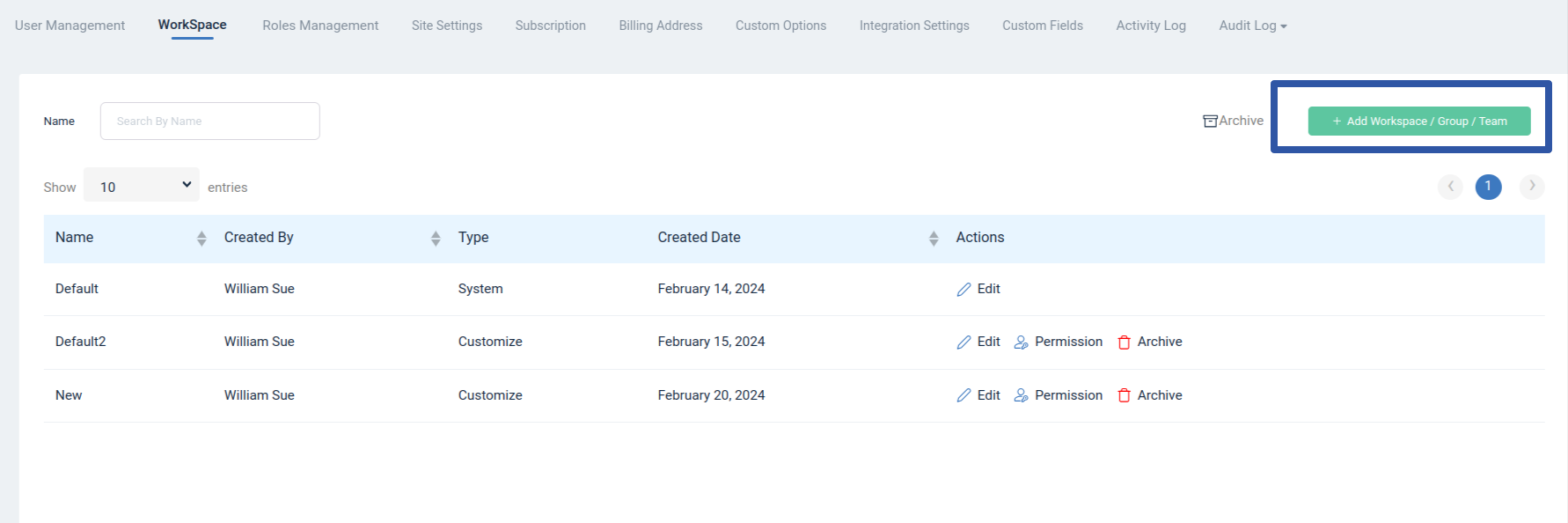Expand the Audit Log dropdown

click(x=1253, y=26)
